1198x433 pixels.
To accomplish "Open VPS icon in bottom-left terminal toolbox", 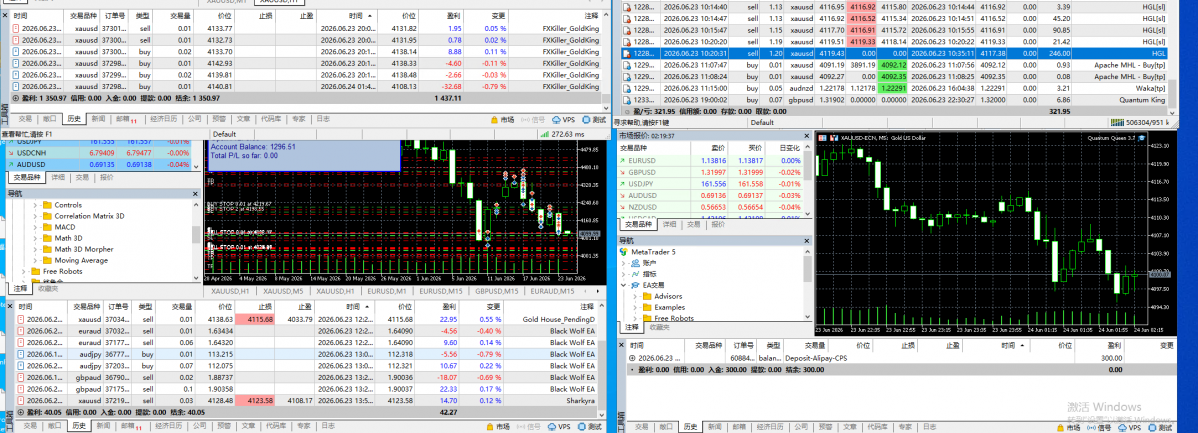I will (552, 426).
